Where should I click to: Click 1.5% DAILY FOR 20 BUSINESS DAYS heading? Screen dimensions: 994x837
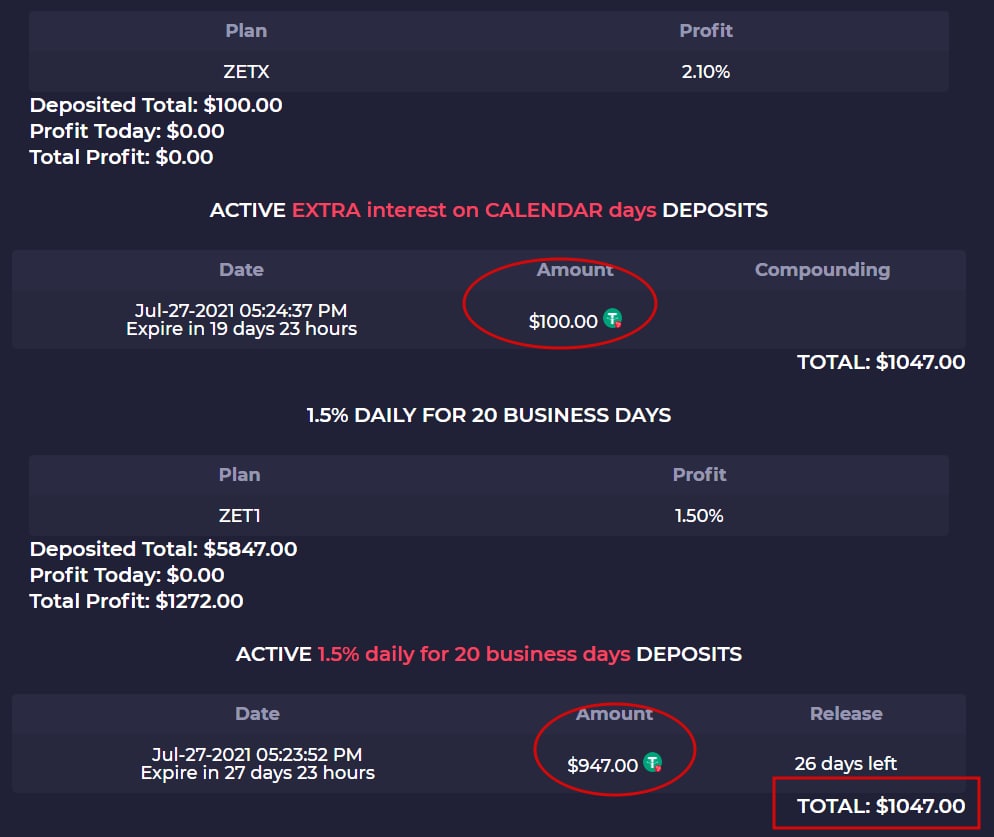point(489,415)
